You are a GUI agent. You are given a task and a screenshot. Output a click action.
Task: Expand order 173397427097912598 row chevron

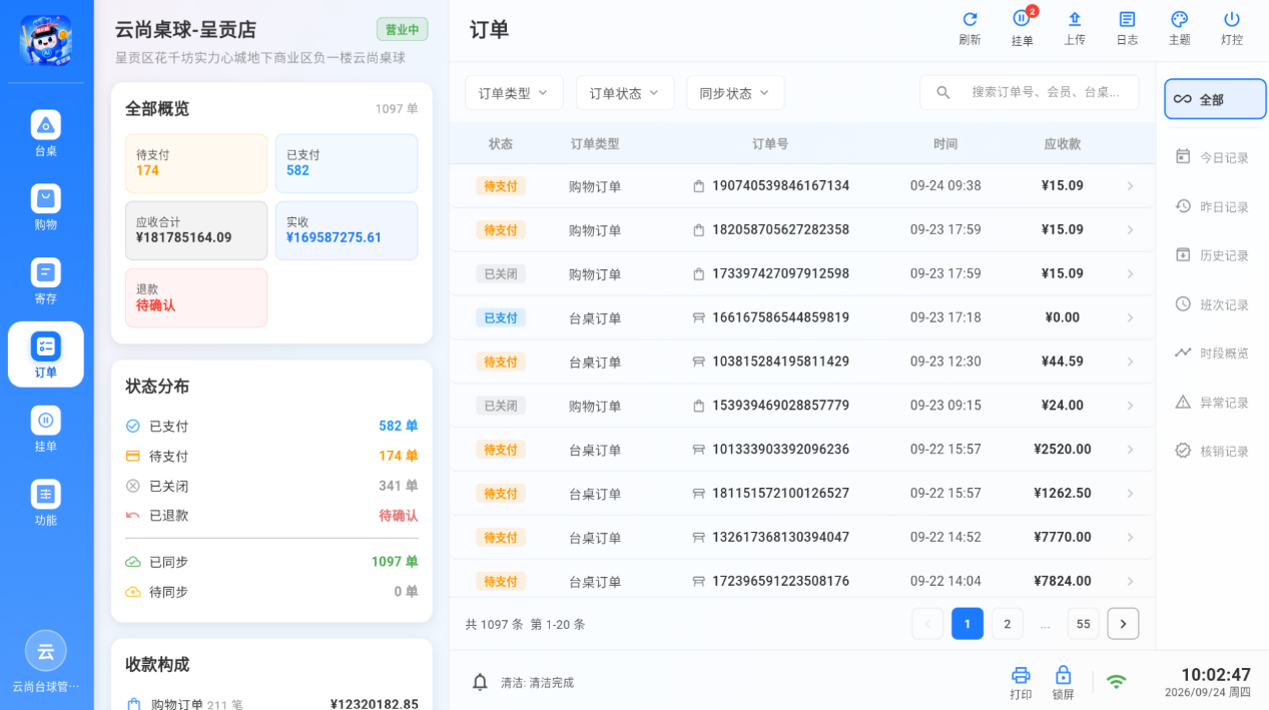point(1130,274)
